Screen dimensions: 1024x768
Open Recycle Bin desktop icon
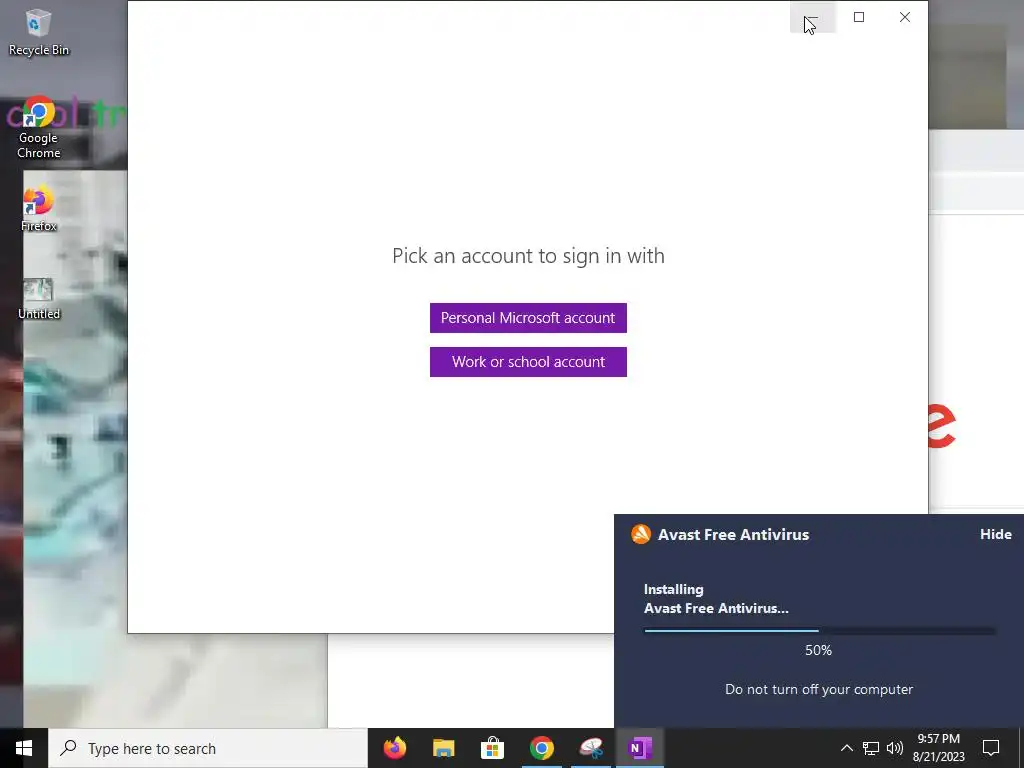pos(38,33)
